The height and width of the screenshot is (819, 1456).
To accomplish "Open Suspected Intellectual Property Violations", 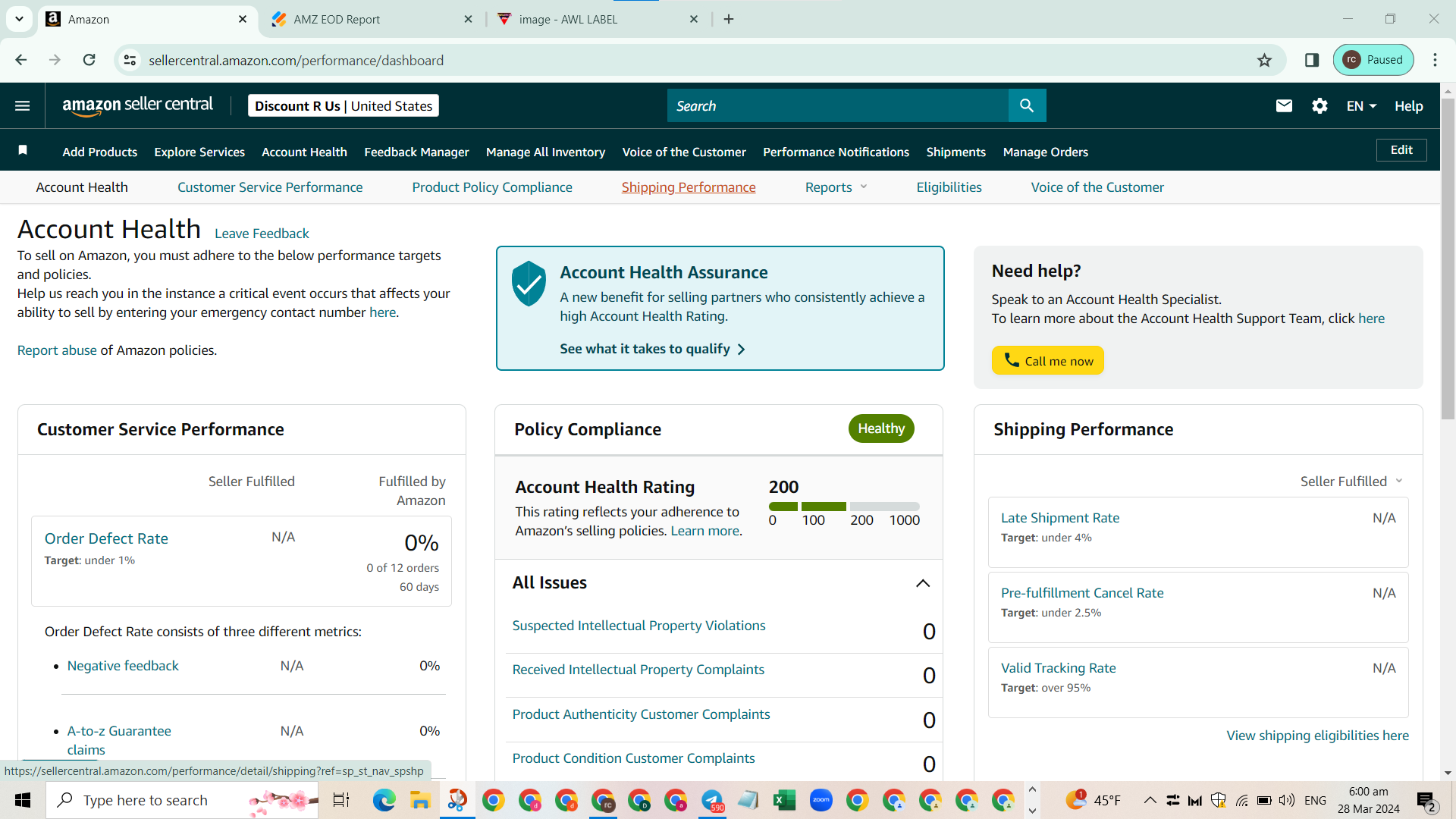I will click(639, 626).
